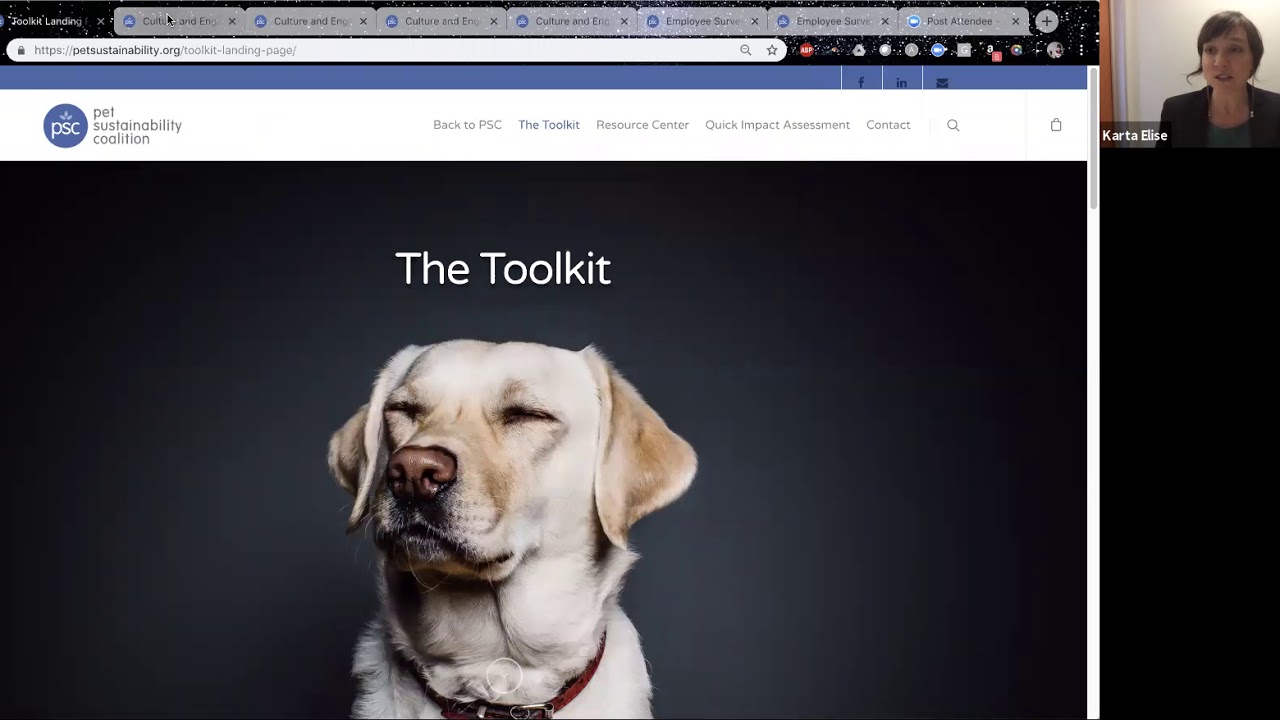The width and height of the screenshot is (1280, 720).
Task: Open the Amazon assistant extension icon
Action: point(991,51)
